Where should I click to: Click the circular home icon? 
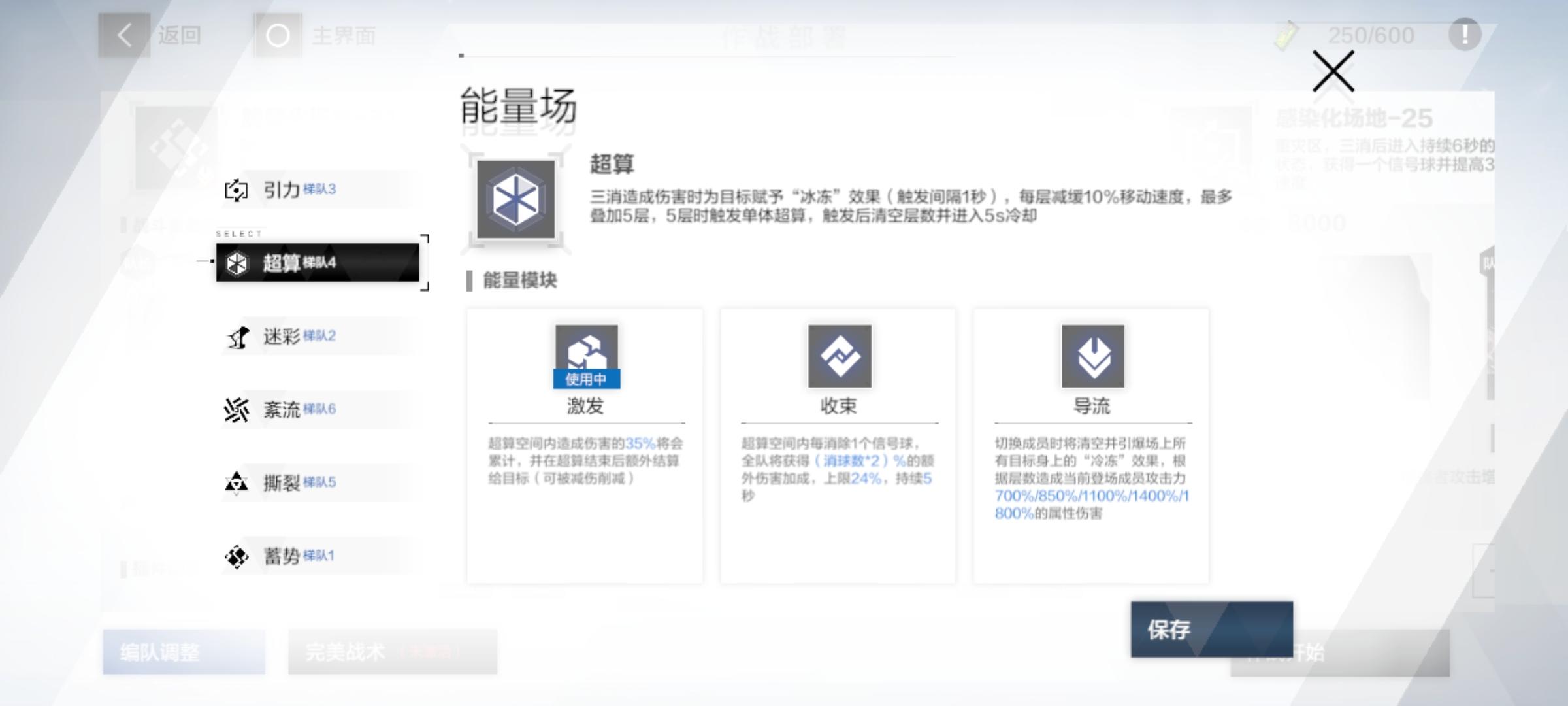(278, 35)
